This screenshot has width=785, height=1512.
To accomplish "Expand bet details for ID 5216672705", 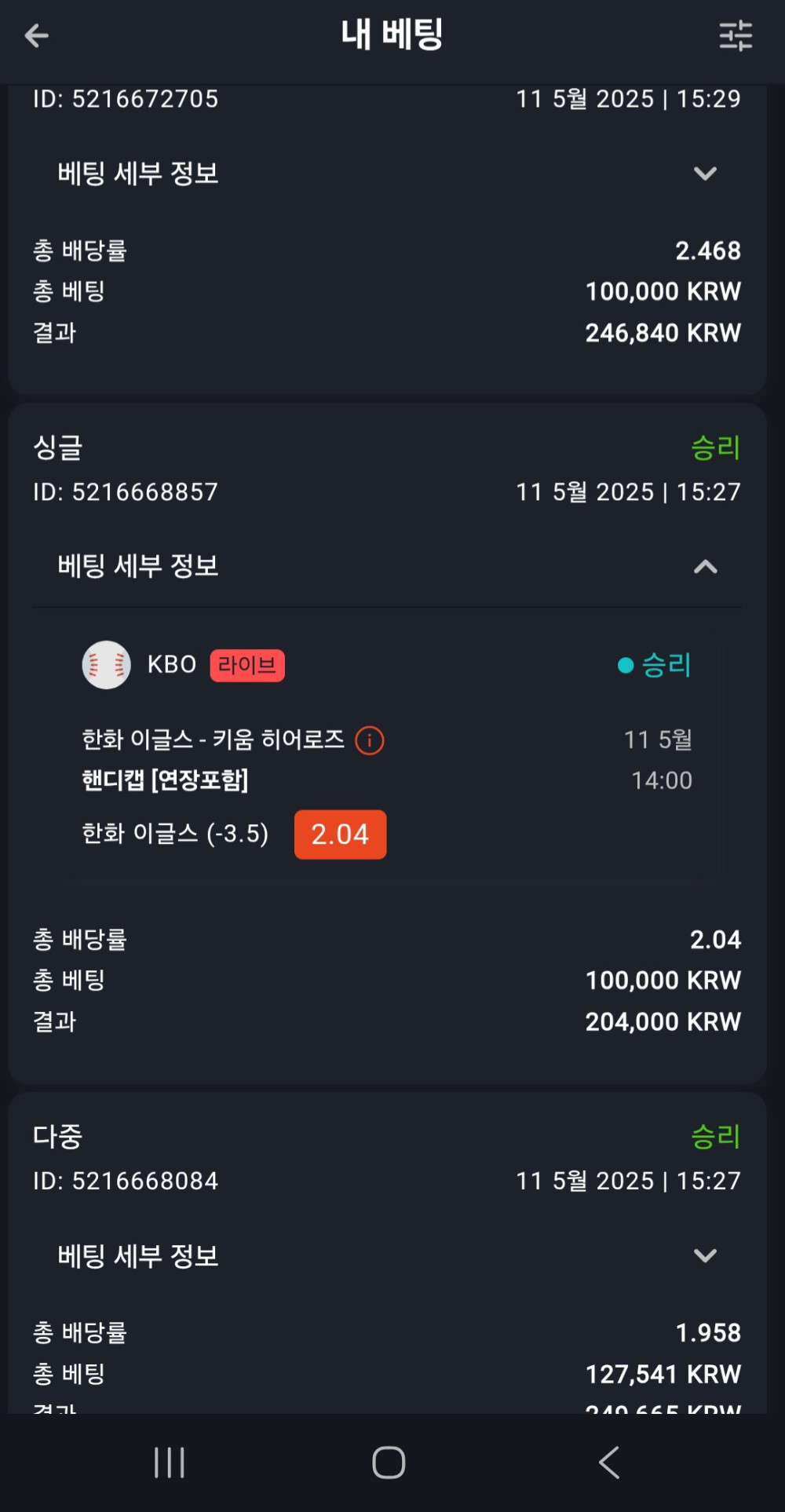I will [x=705, y=173].
